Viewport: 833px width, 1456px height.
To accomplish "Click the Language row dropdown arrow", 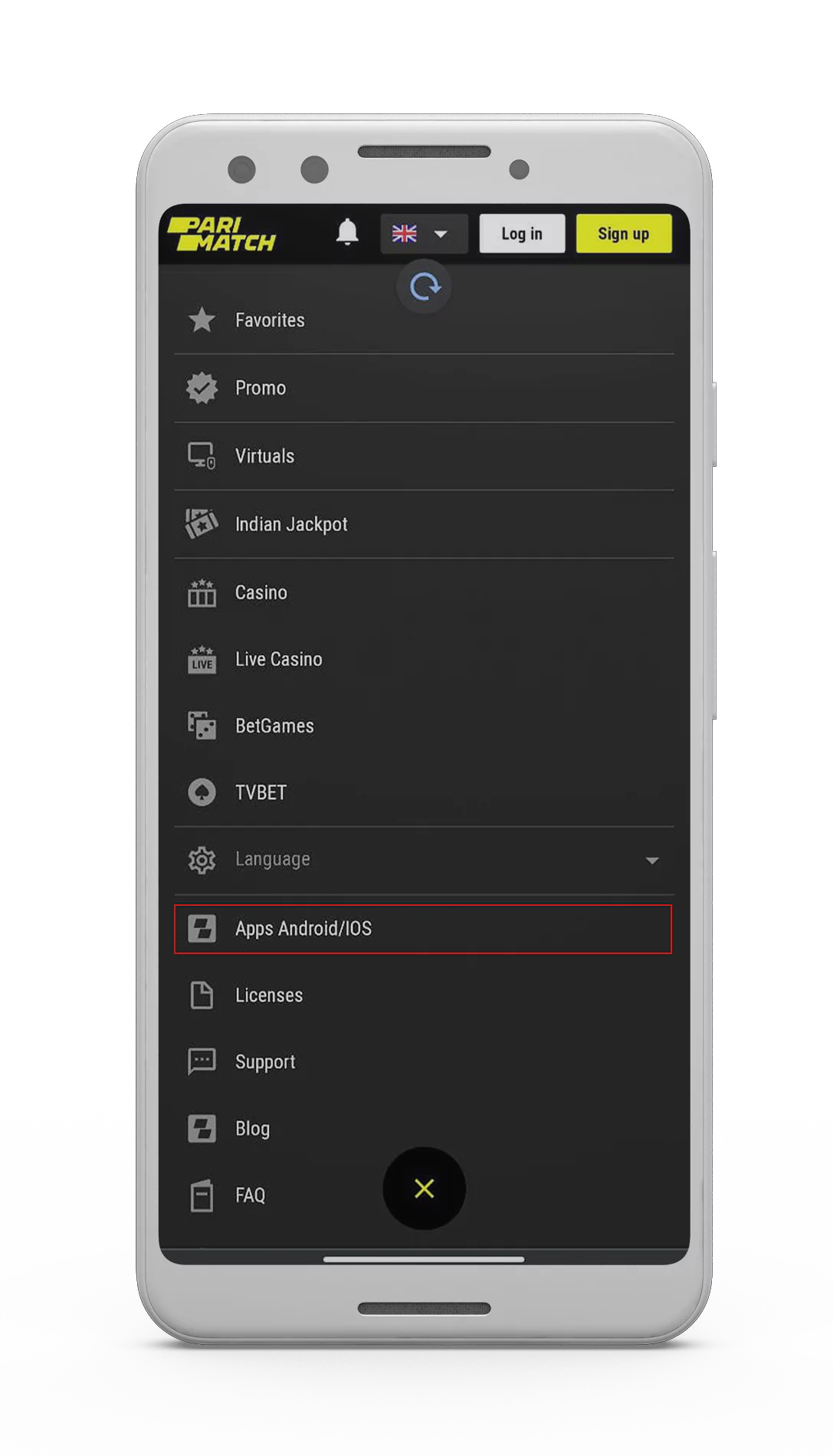I will coord(651,861).
